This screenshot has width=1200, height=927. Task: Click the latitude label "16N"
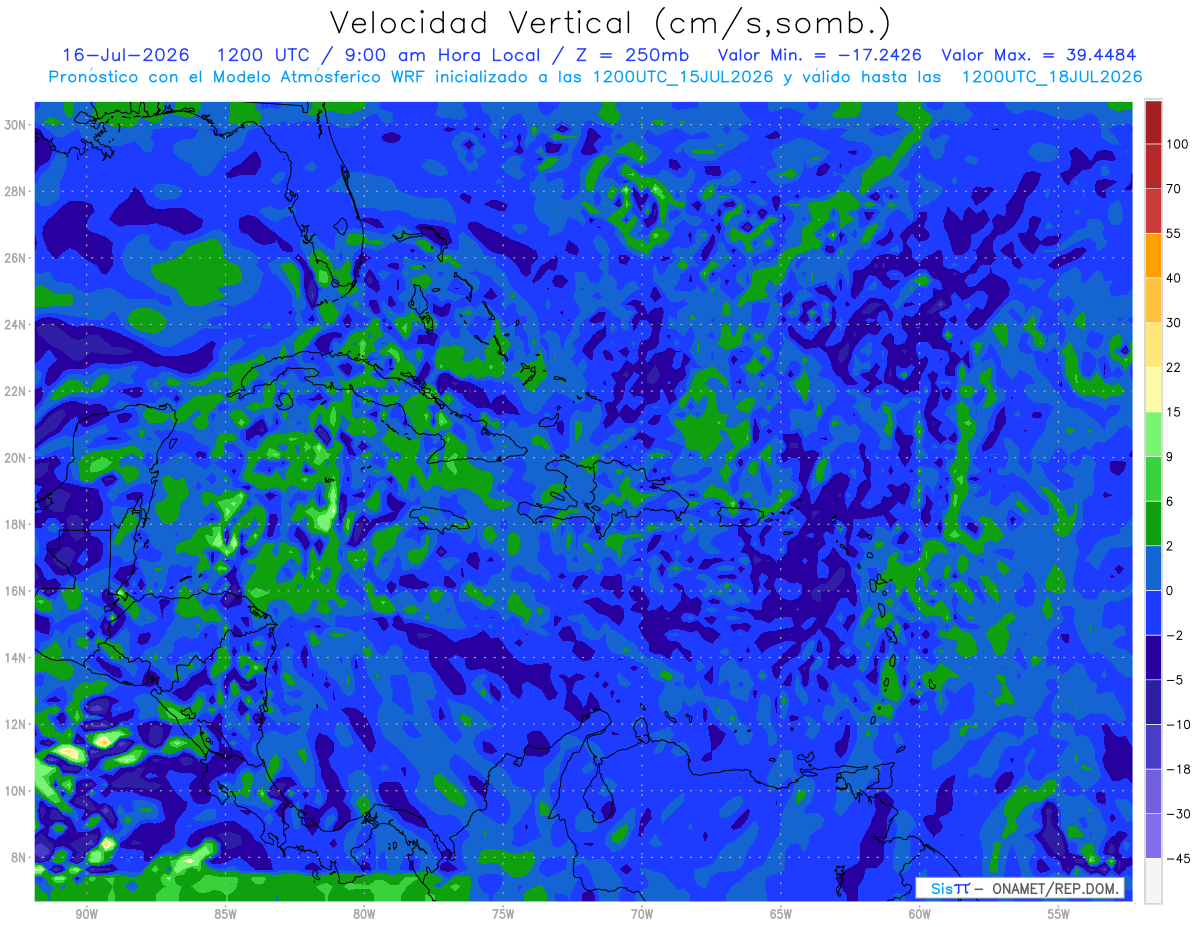16,591
